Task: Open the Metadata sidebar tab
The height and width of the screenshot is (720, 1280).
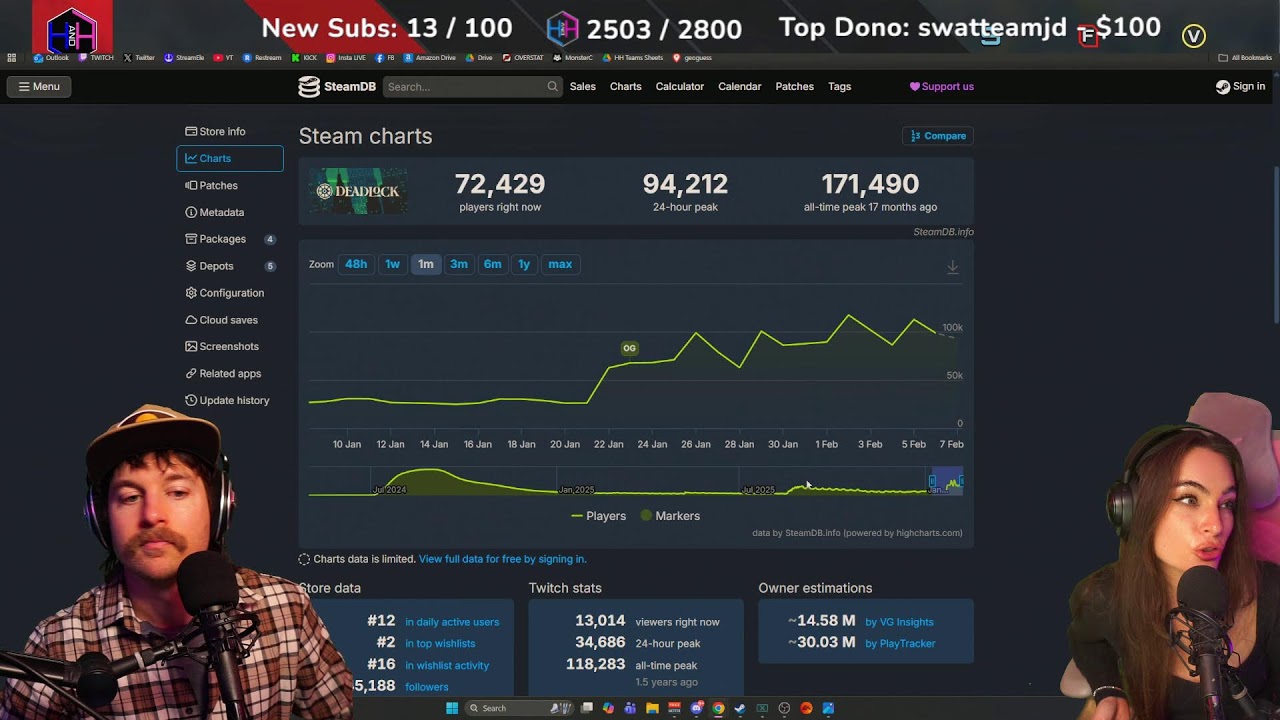Action: coord(230,212)
